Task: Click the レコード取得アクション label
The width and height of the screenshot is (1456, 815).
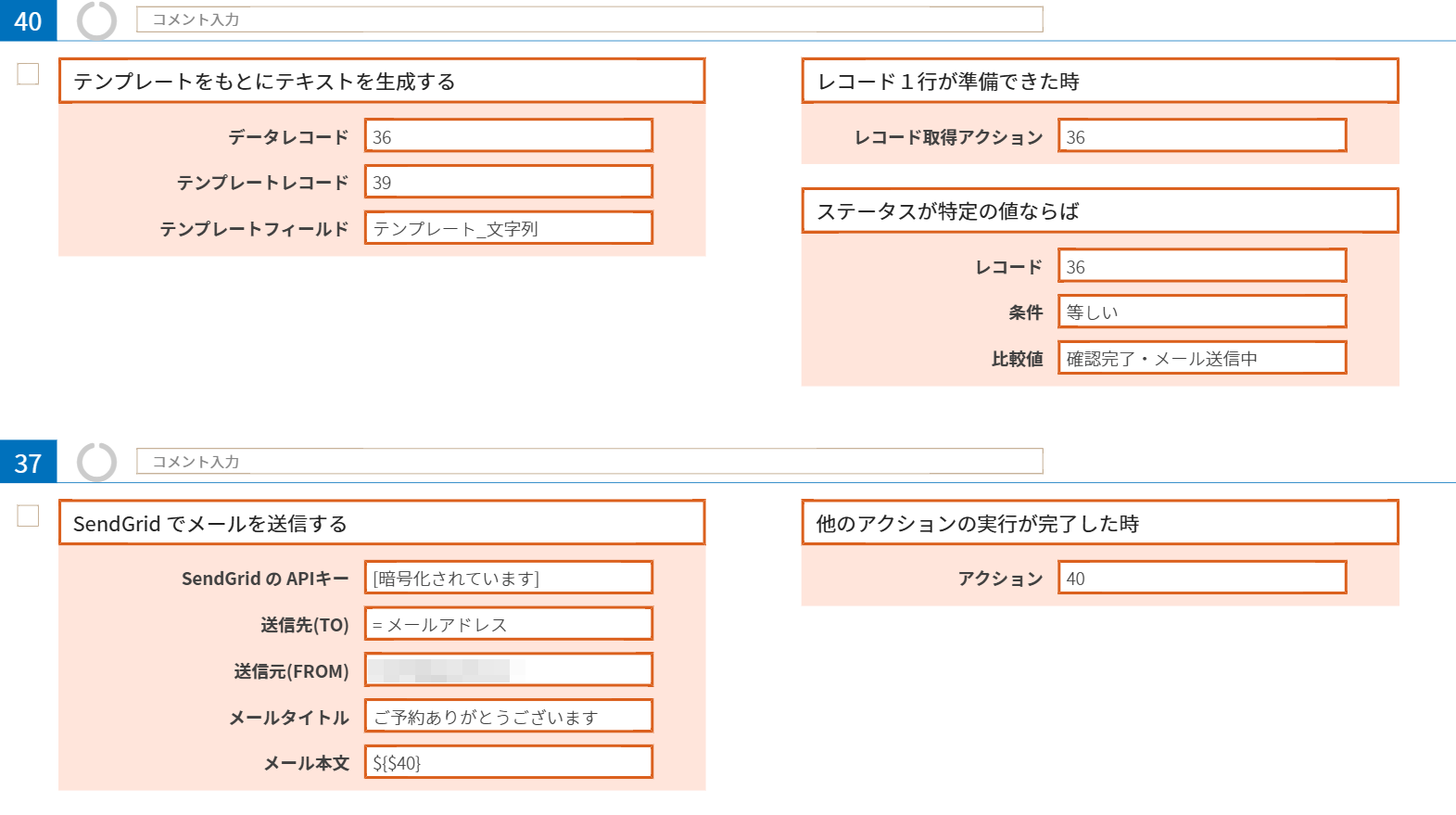Action: [x=948, y=137]
